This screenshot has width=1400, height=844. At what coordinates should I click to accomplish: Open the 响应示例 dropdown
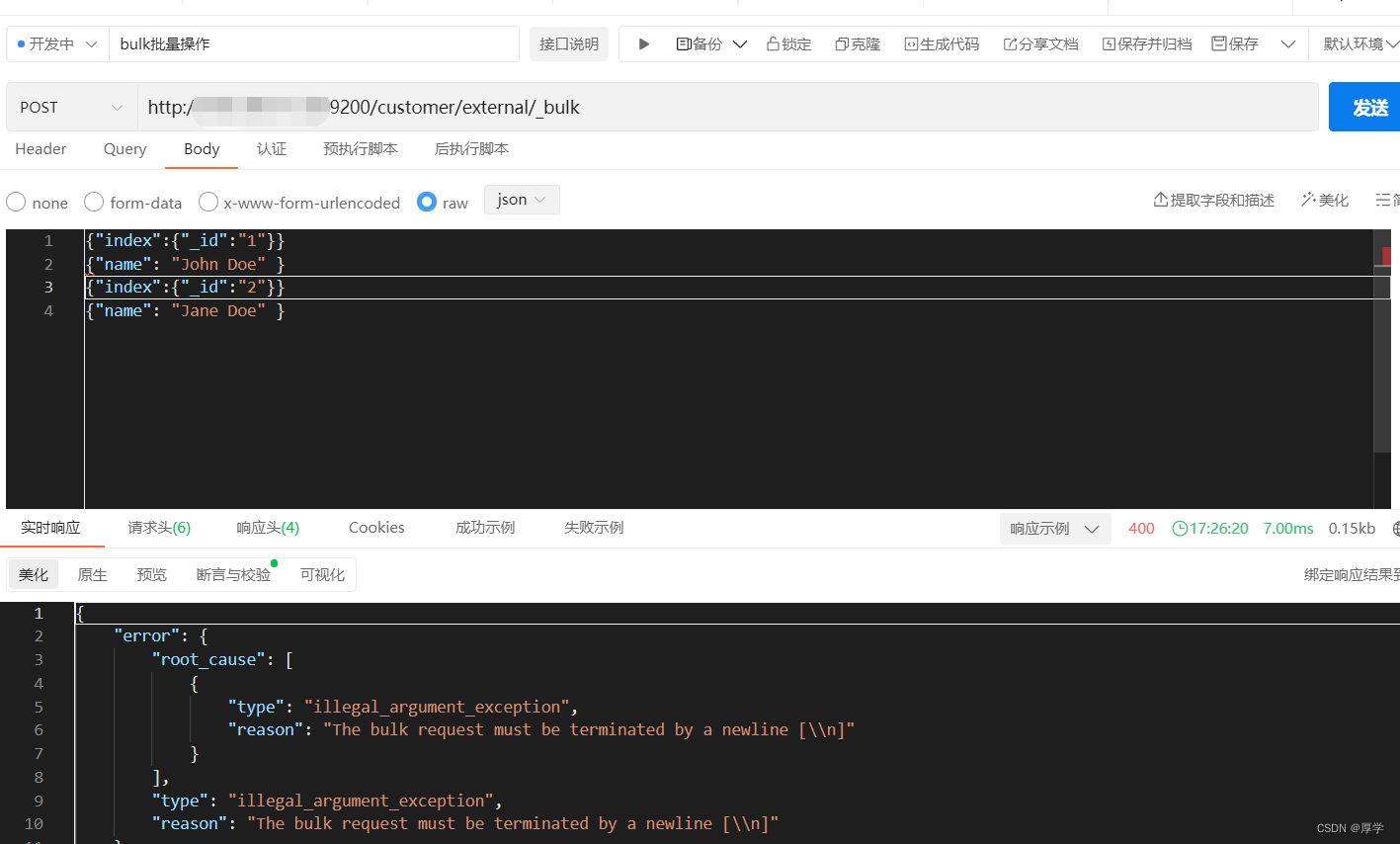[x=1055, y=529]
